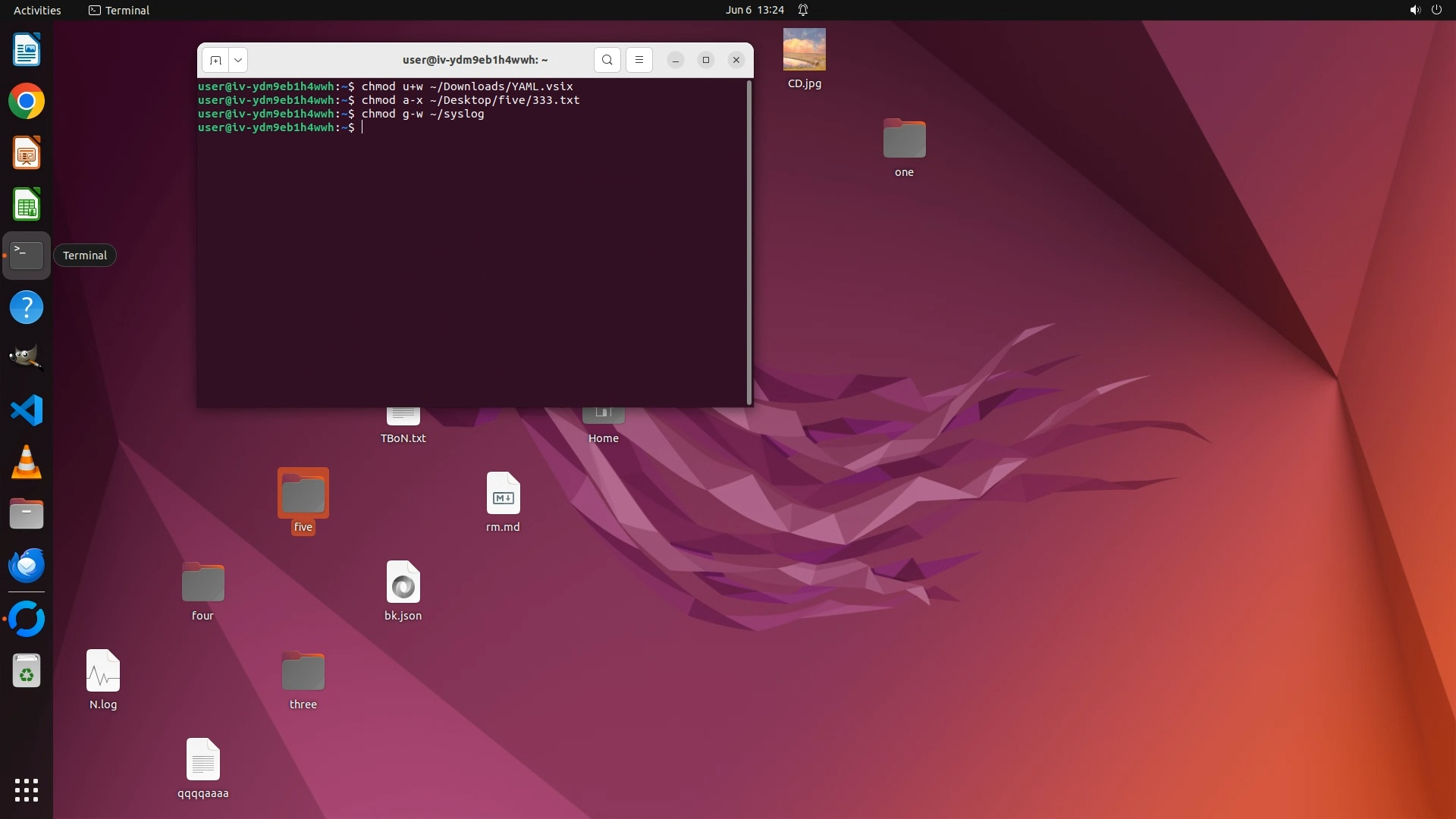This screenshot has width=1456, height=819.
Task: Select the CD.jpg image thumbnail
Action: tap(804, 50)
